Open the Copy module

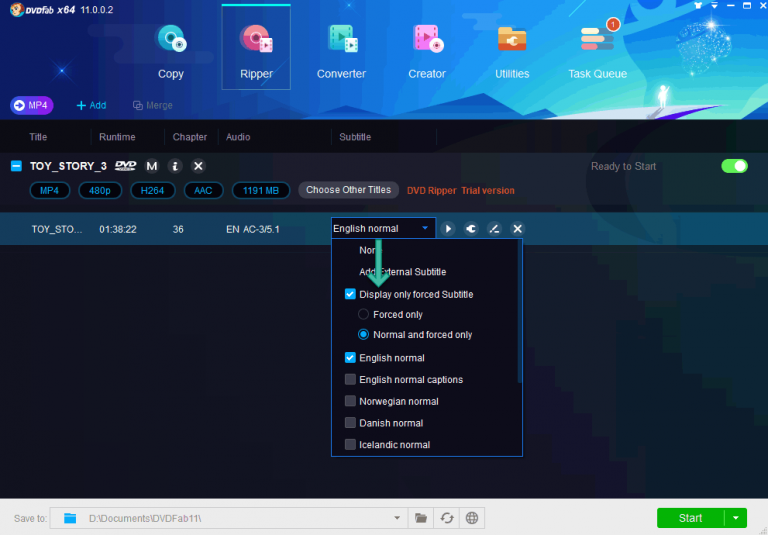[x=170, y=51]
